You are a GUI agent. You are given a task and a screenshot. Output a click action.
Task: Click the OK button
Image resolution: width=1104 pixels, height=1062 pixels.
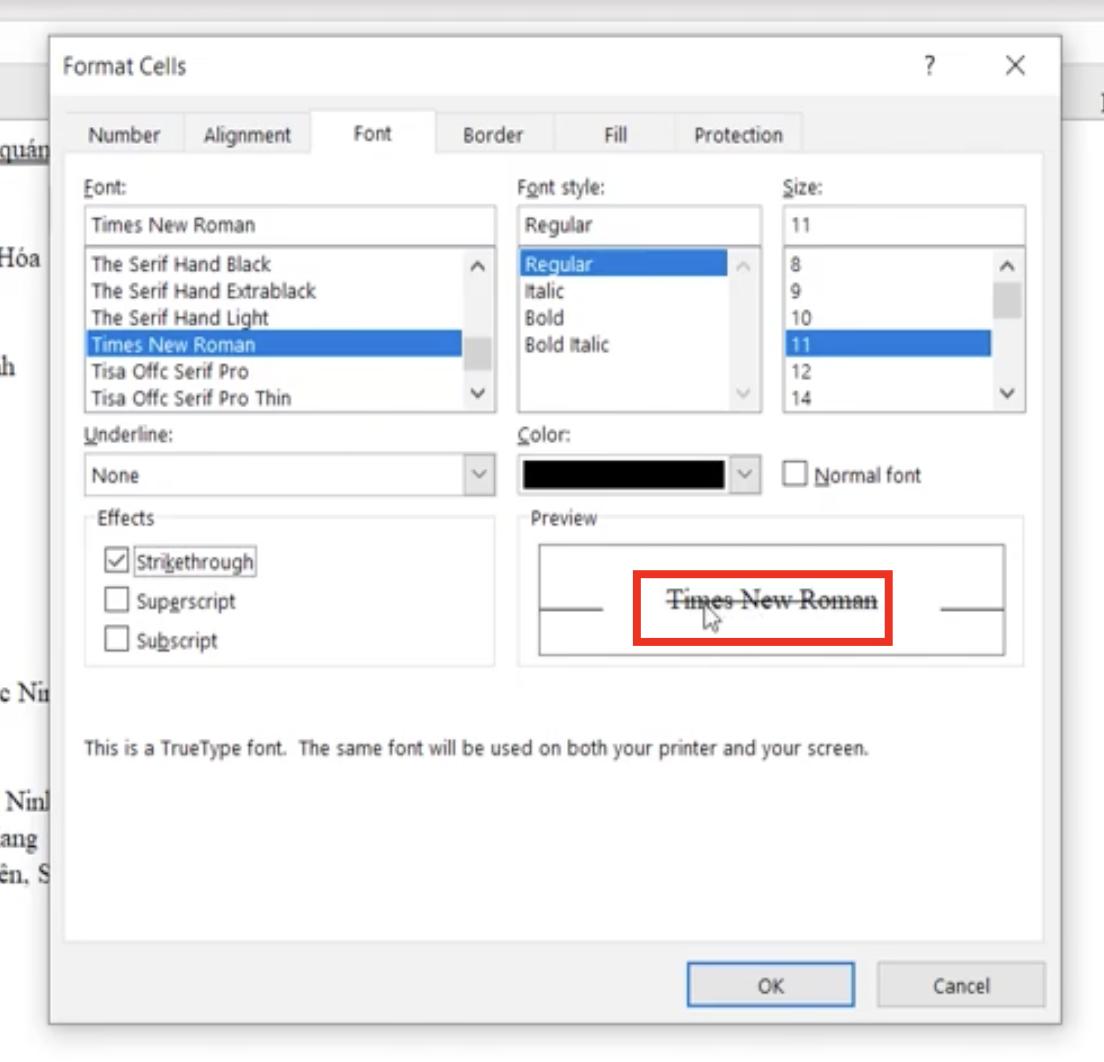[770, 985]
